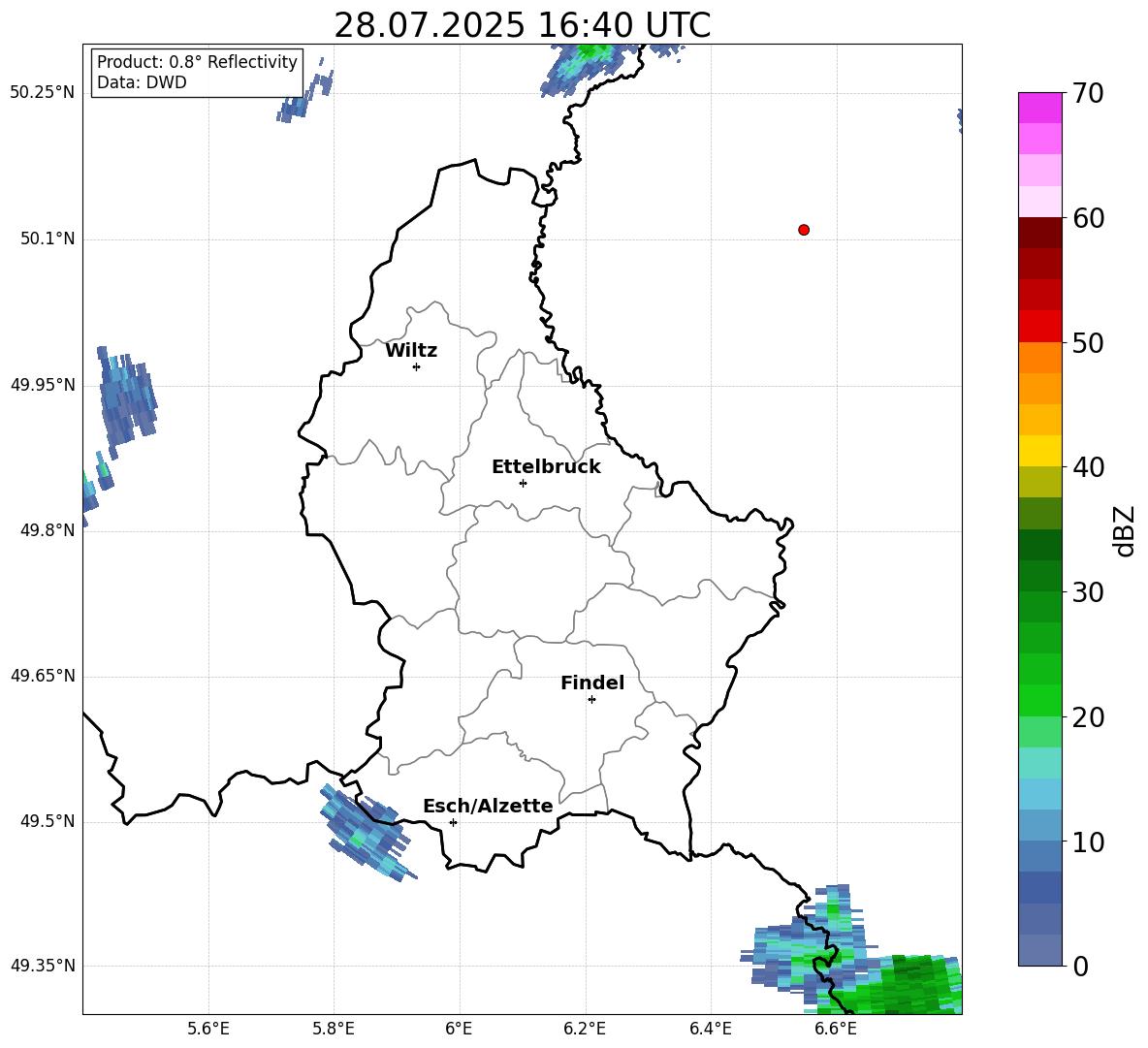
Task: Click the 70 tick on the colorbar
Action: point(1088,93)
